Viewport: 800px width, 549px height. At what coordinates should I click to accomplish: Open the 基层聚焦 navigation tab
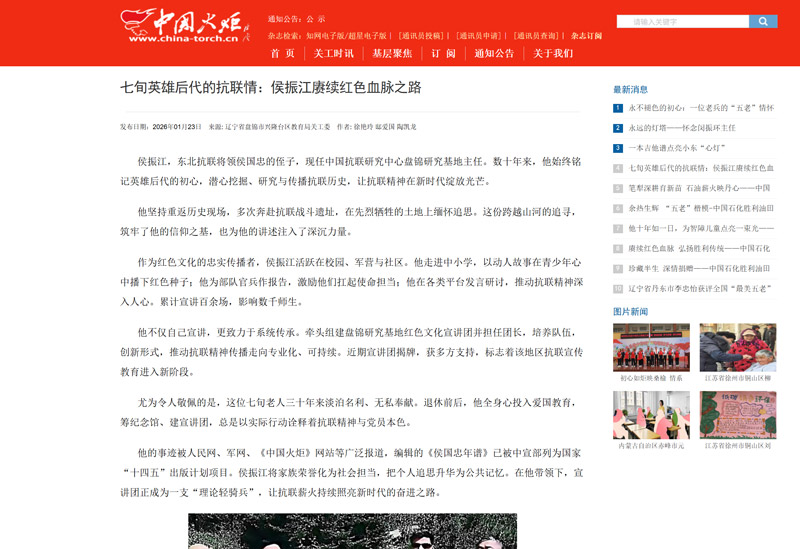click(392, 53)
